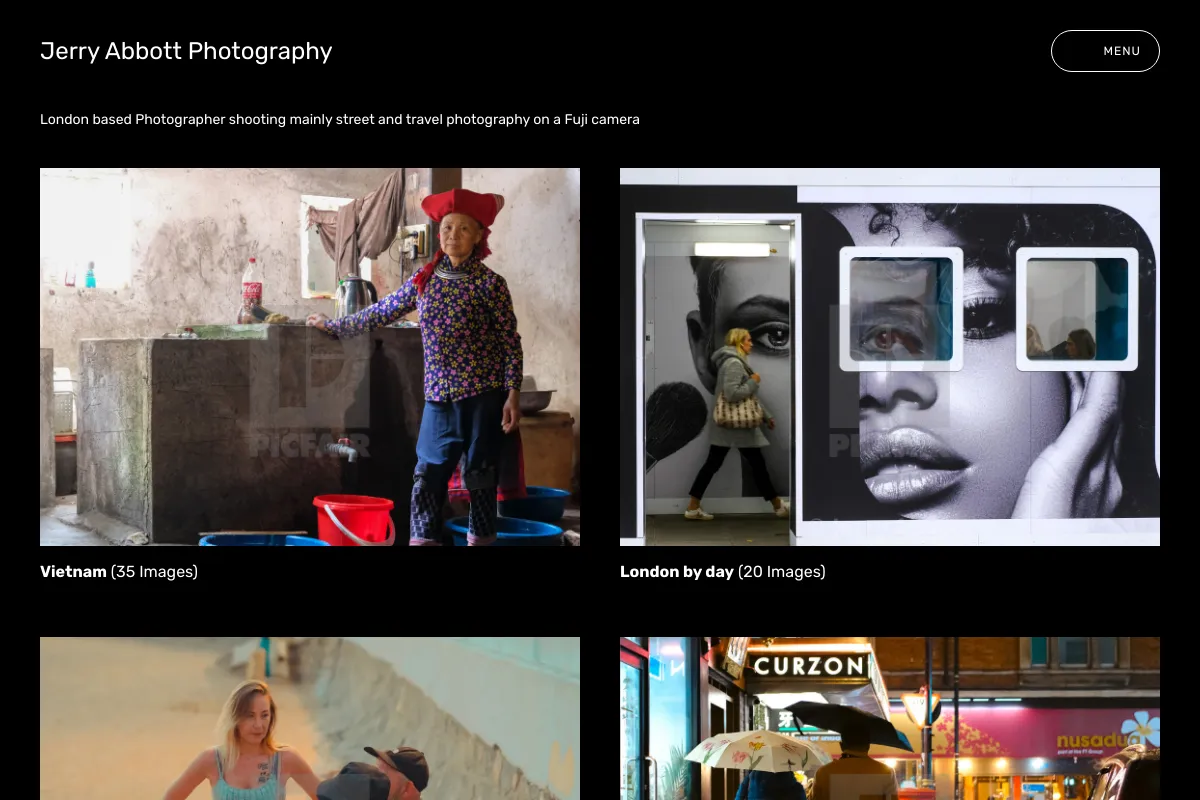Open the London by day gallery thumbnail

point(890,357)
